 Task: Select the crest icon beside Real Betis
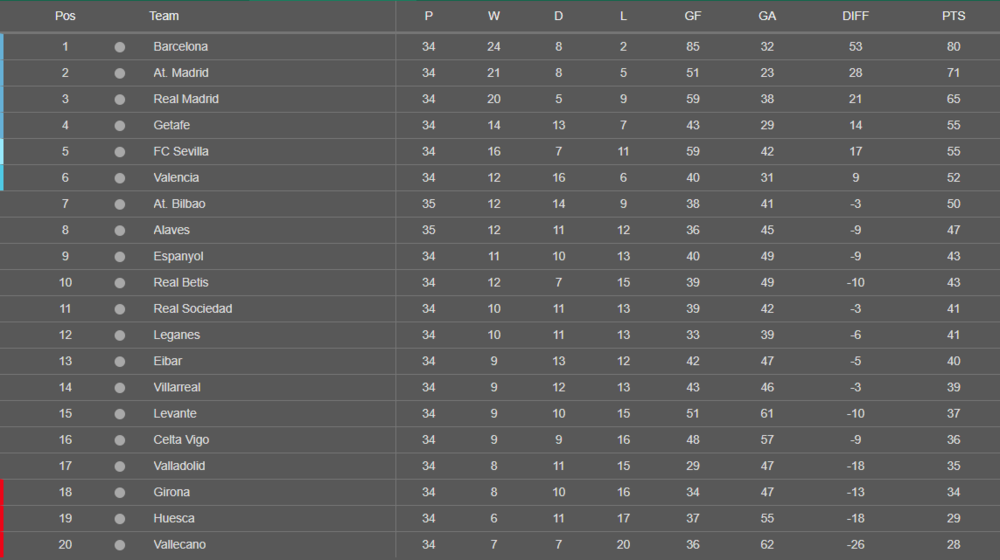pyautogui.click(x=120, y=283)
